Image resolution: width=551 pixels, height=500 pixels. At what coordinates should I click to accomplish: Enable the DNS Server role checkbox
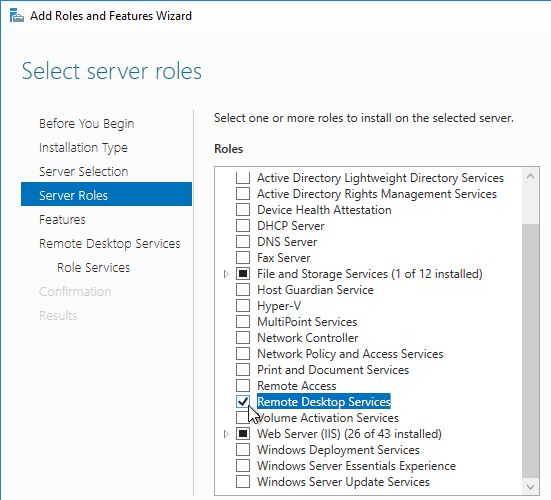(x=243, y=241)
